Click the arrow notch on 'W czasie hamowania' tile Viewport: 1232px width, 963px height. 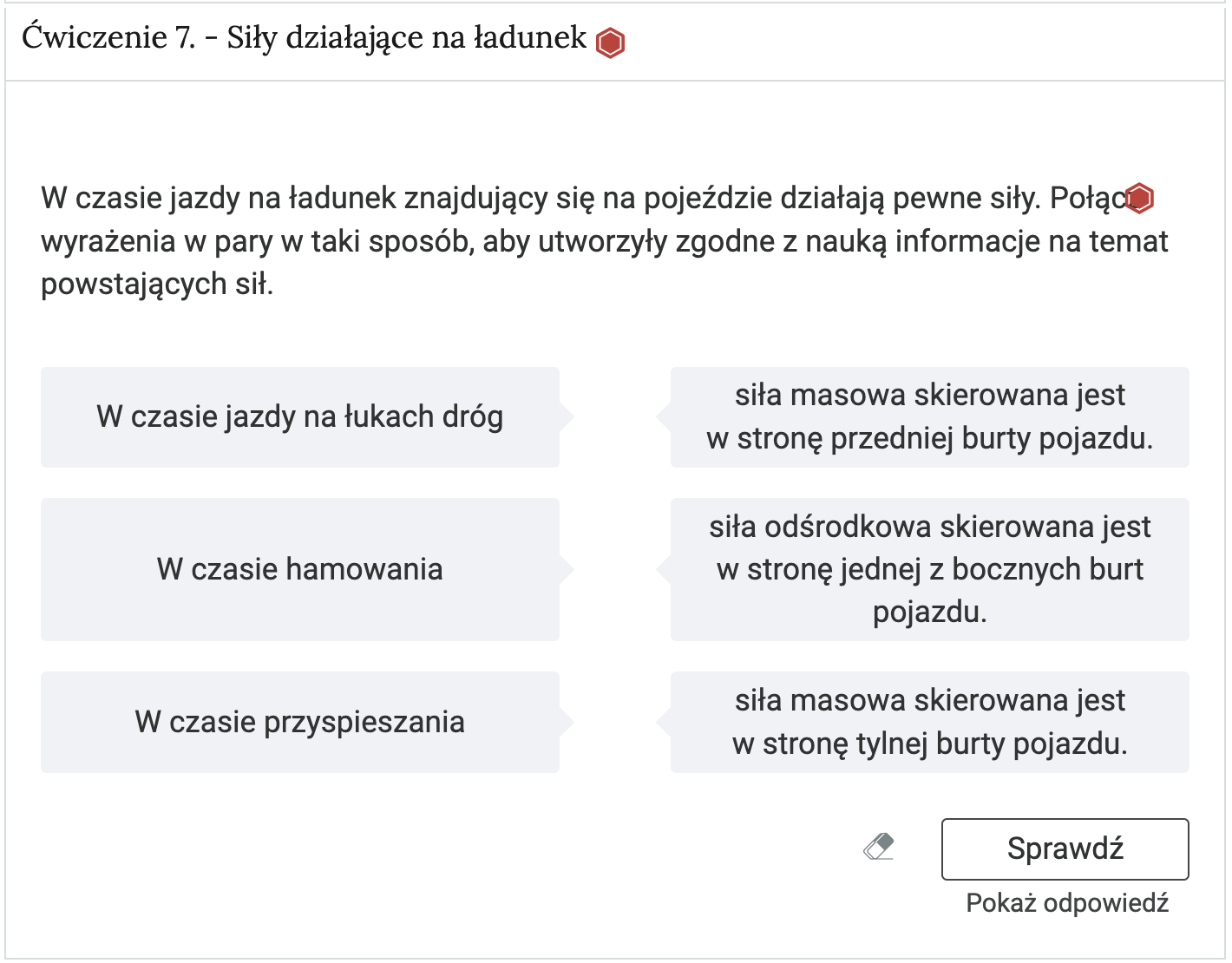[x=568, y=570]
